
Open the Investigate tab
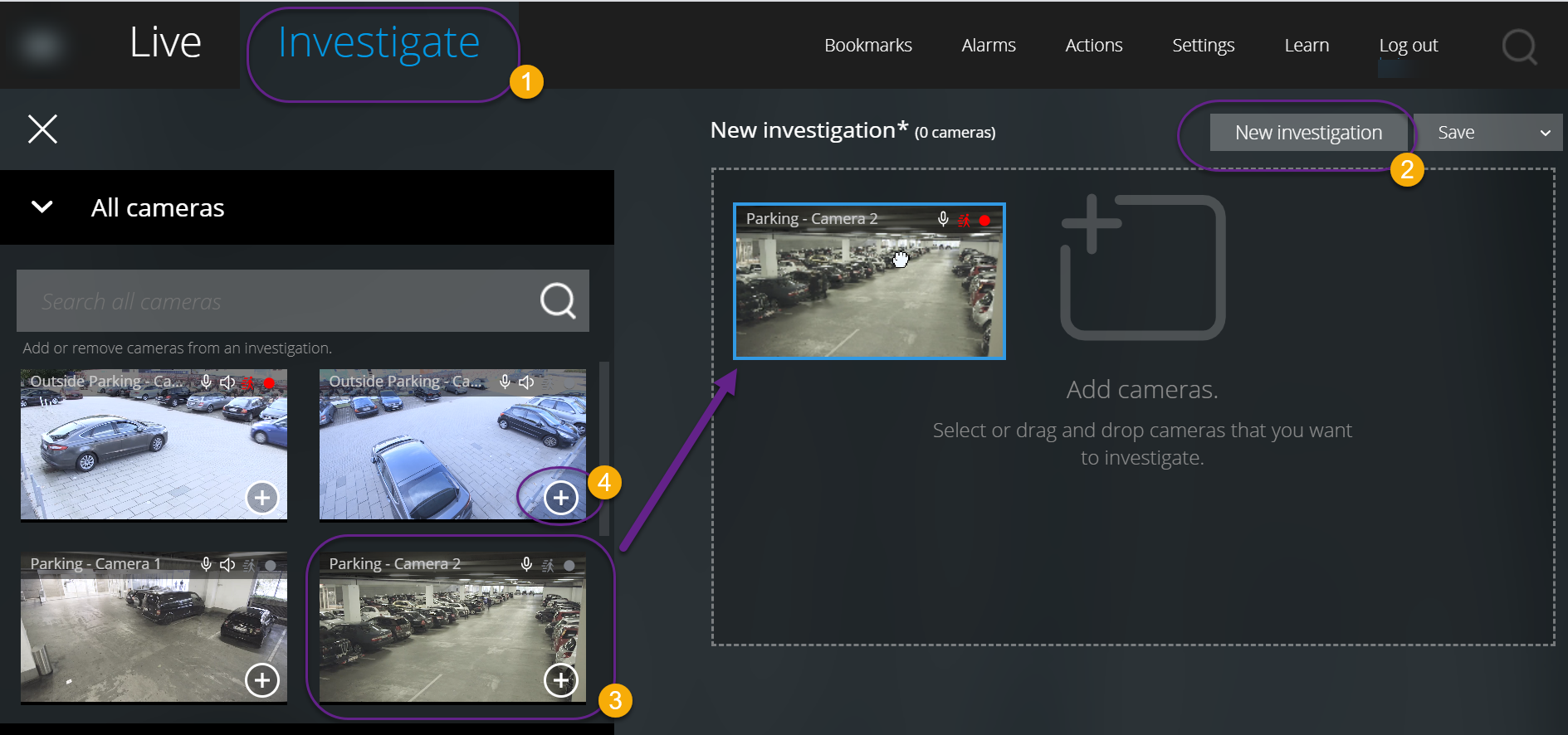(379, 43)
